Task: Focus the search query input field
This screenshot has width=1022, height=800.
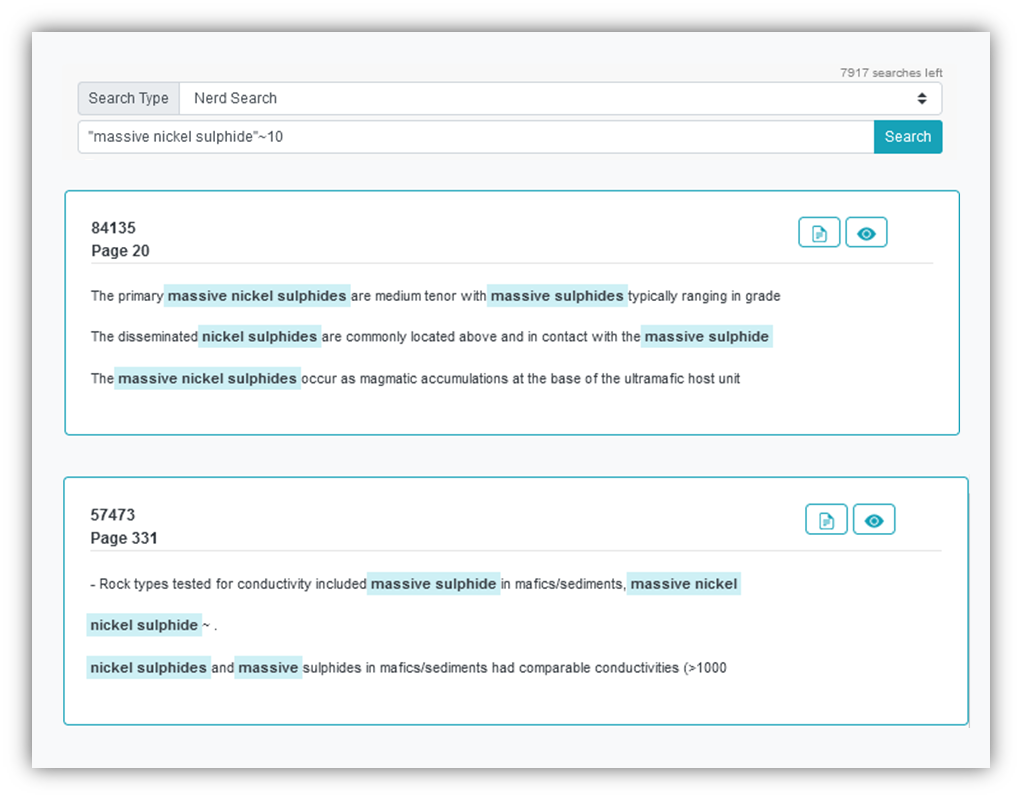Action: (x=476, y=137)
